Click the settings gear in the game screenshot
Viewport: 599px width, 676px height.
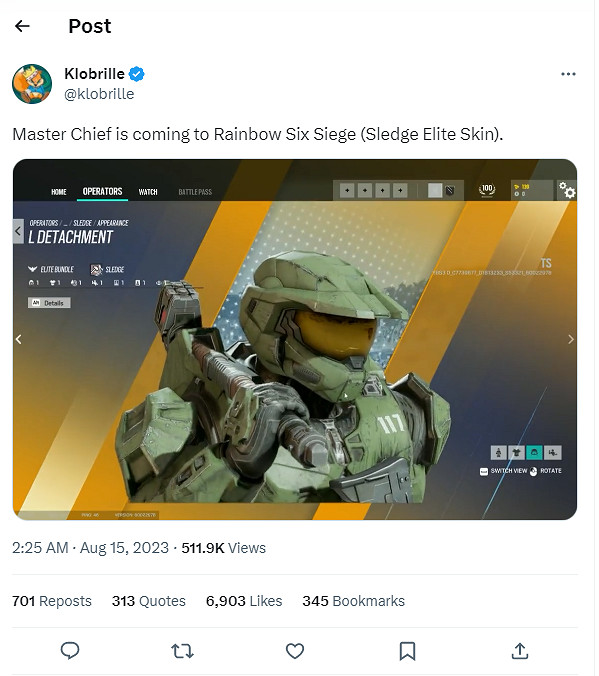567,190
